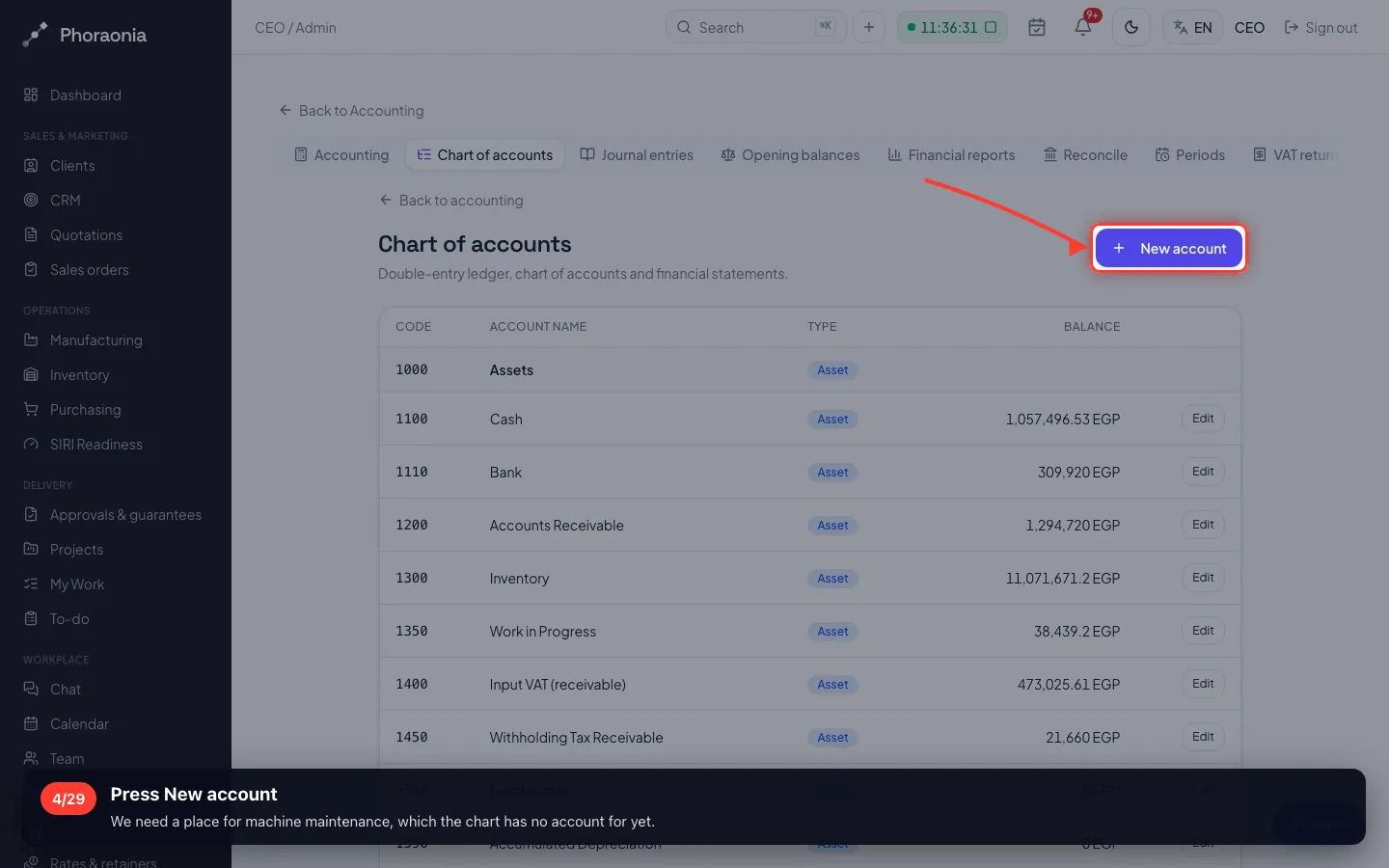Click balance 1,057,496.53 EGP
The width and height of the screenshot is (1389, 868).
pyautogui.click(x=1063, y=420)
